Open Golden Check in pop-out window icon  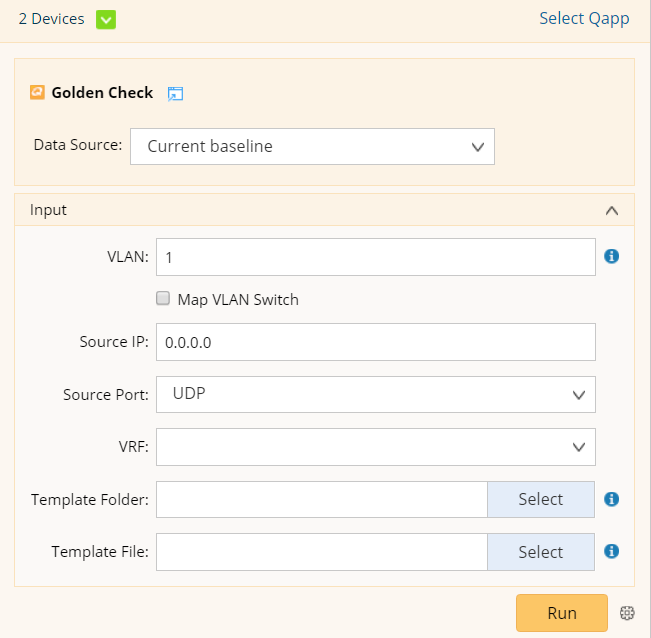click(x=175, y=94)
